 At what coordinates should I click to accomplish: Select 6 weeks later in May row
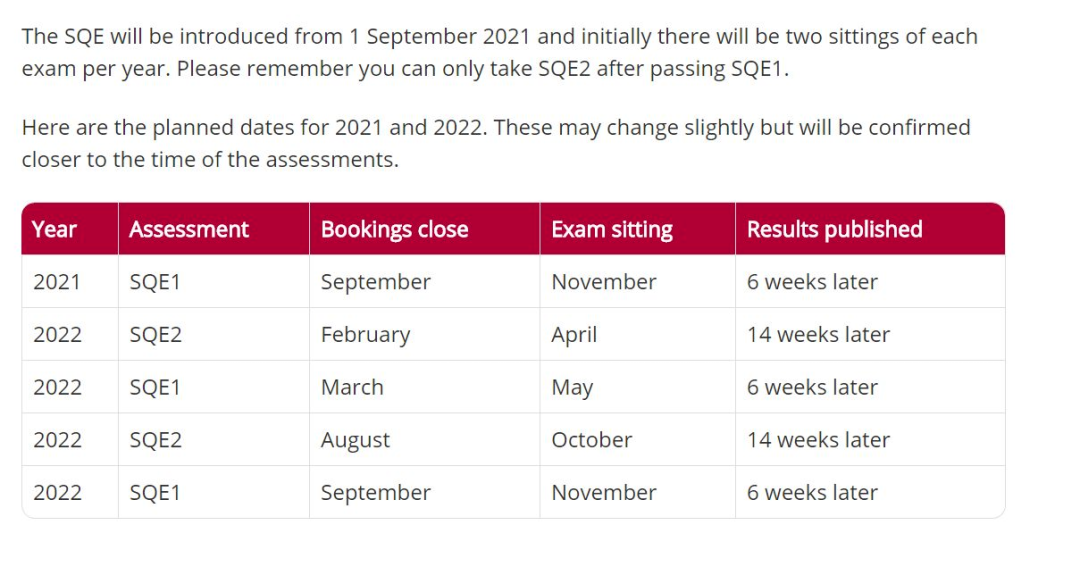pos(812,387)
